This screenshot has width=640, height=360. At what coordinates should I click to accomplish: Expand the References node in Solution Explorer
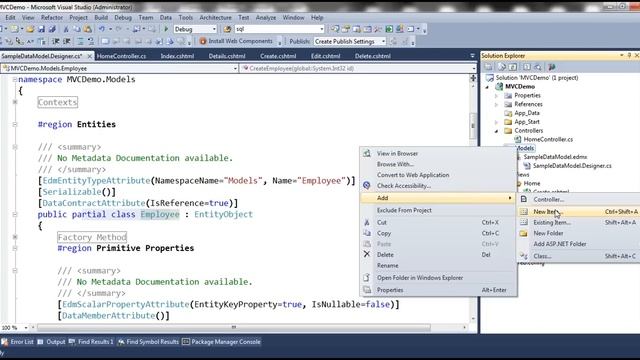click(x=496, y=104)
